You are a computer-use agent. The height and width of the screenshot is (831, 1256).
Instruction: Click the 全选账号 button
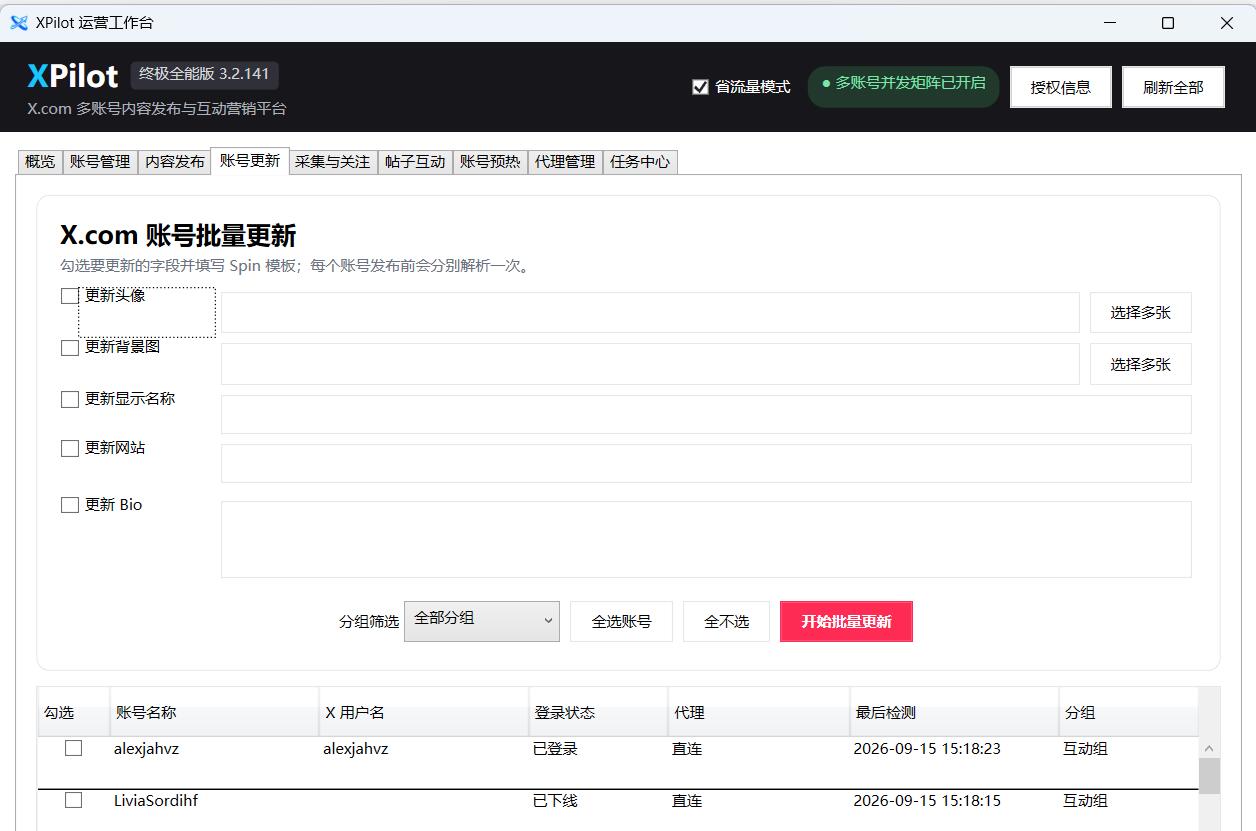[x=621, y=621]
